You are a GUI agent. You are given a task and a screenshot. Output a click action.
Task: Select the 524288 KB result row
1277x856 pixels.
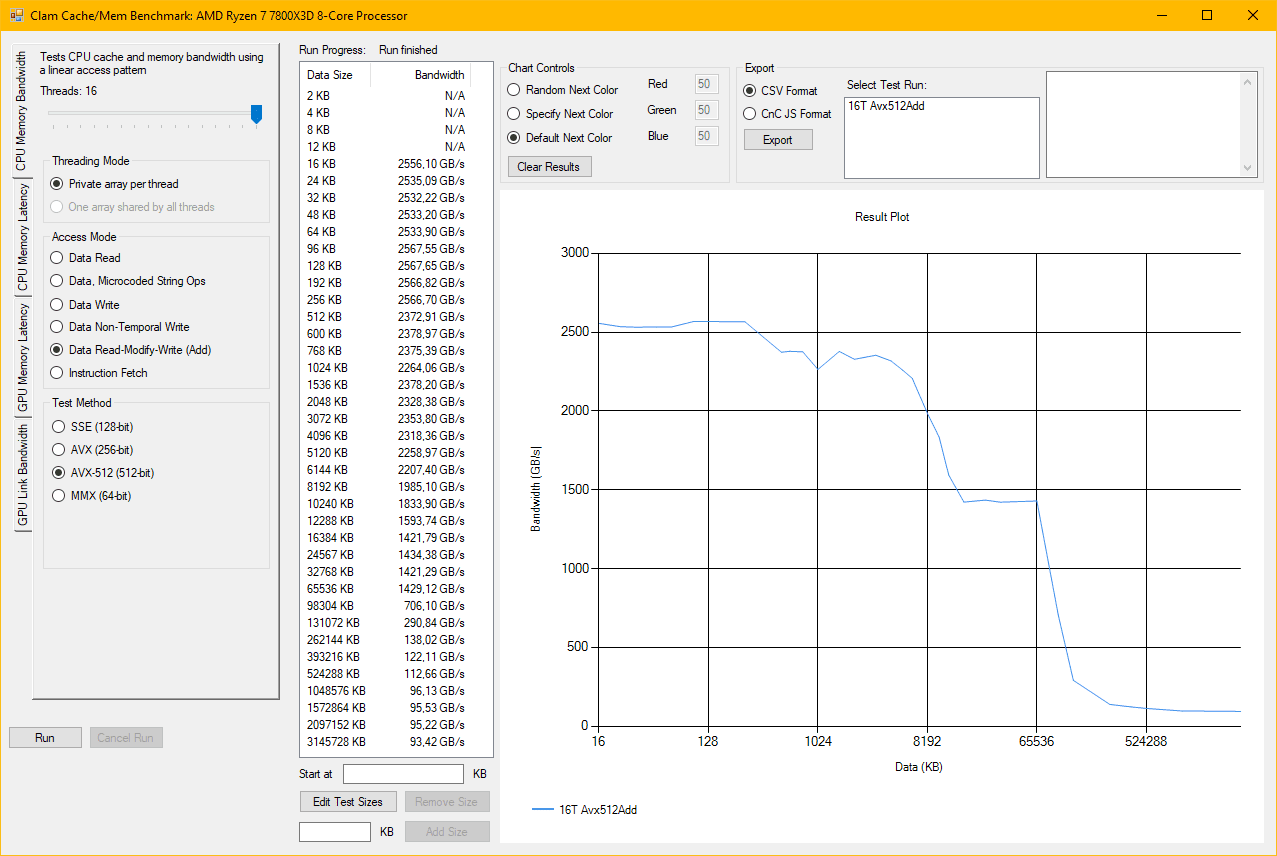pyautogui.click(x=386, y=673)
